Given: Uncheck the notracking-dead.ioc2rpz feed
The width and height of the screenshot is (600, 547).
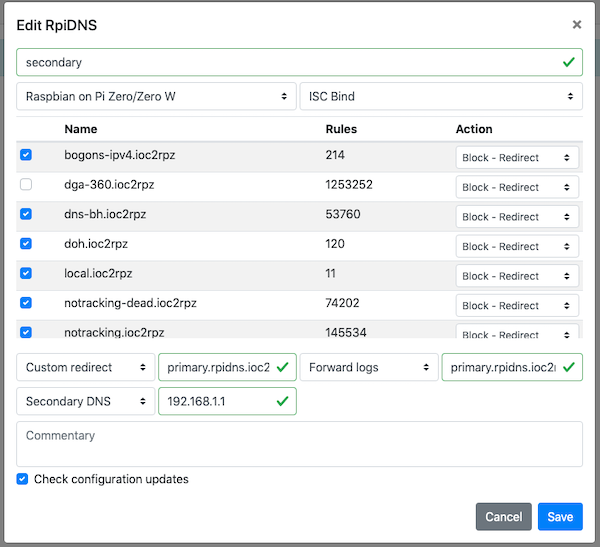Looking at the screenshot, I should (x=26, y=303).
